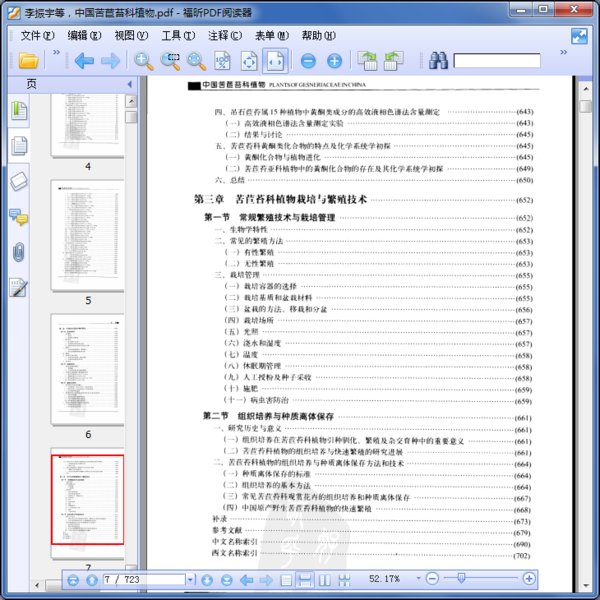Viewport: 600px width, 600px height.
Task: Click the thumbnail panel left scroll arrow
Action: pyautogui.click(x=37, y=585)
